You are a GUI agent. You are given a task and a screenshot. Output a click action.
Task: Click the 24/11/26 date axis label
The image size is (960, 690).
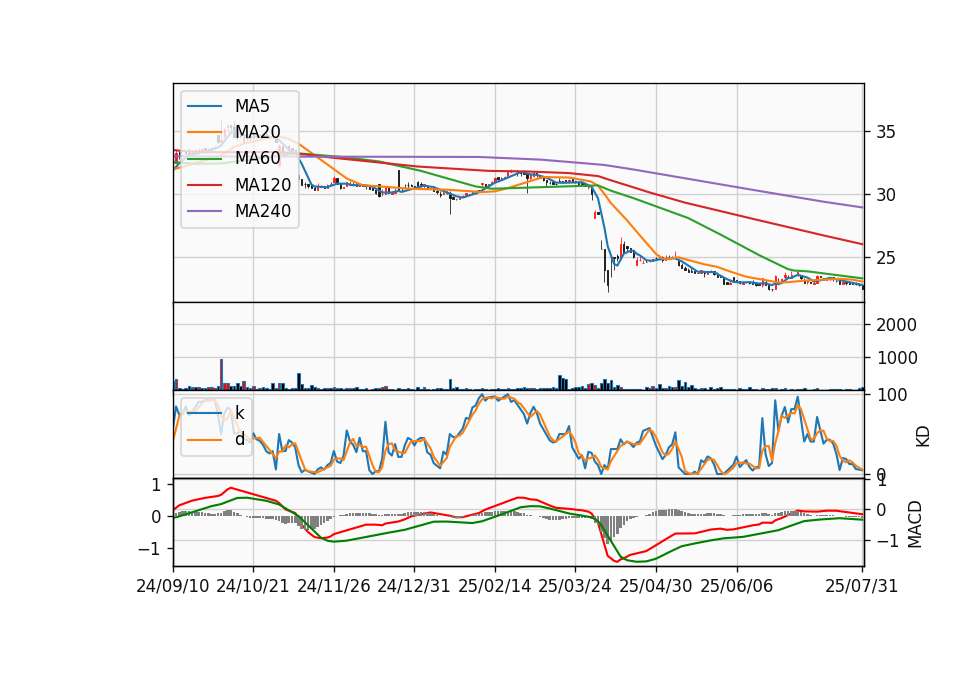click(334, 586)
